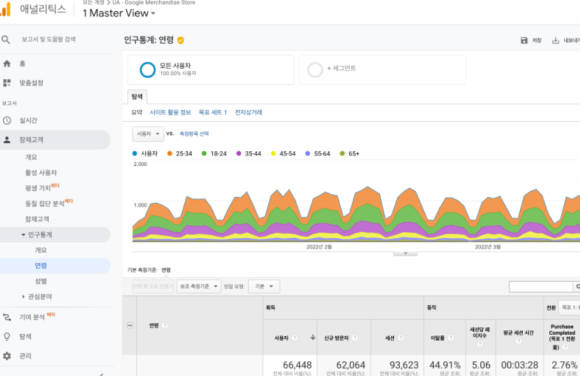Click the help icon next to 세션 column

pos(401,338)
